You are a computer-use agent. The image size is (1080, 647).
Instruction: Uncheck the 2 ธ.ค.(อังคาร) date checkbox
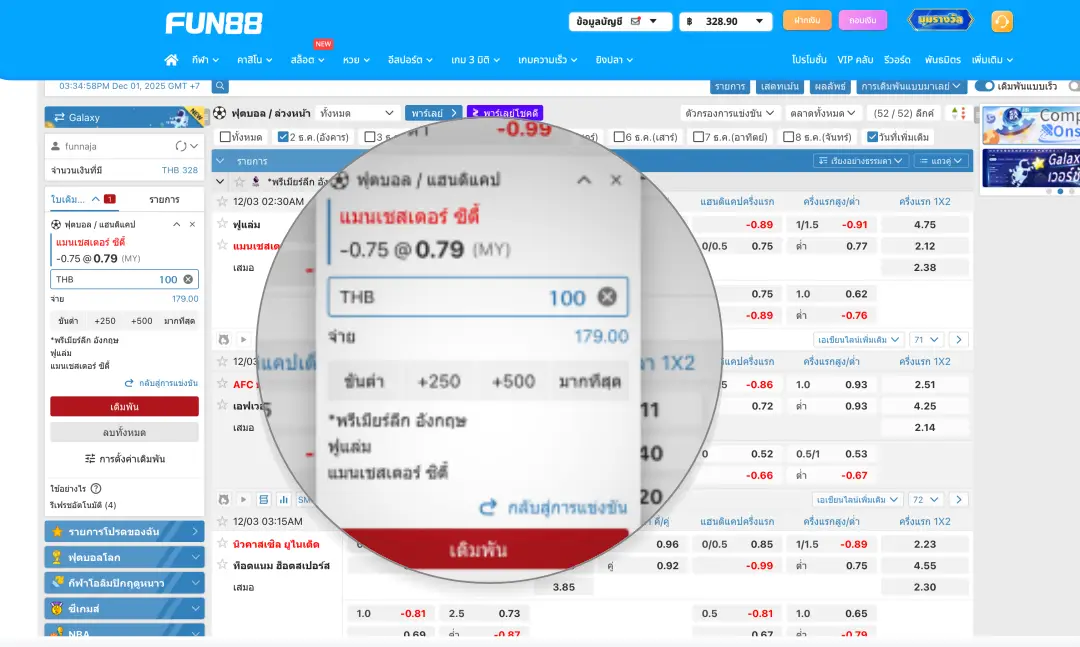(x=284, y=137)
